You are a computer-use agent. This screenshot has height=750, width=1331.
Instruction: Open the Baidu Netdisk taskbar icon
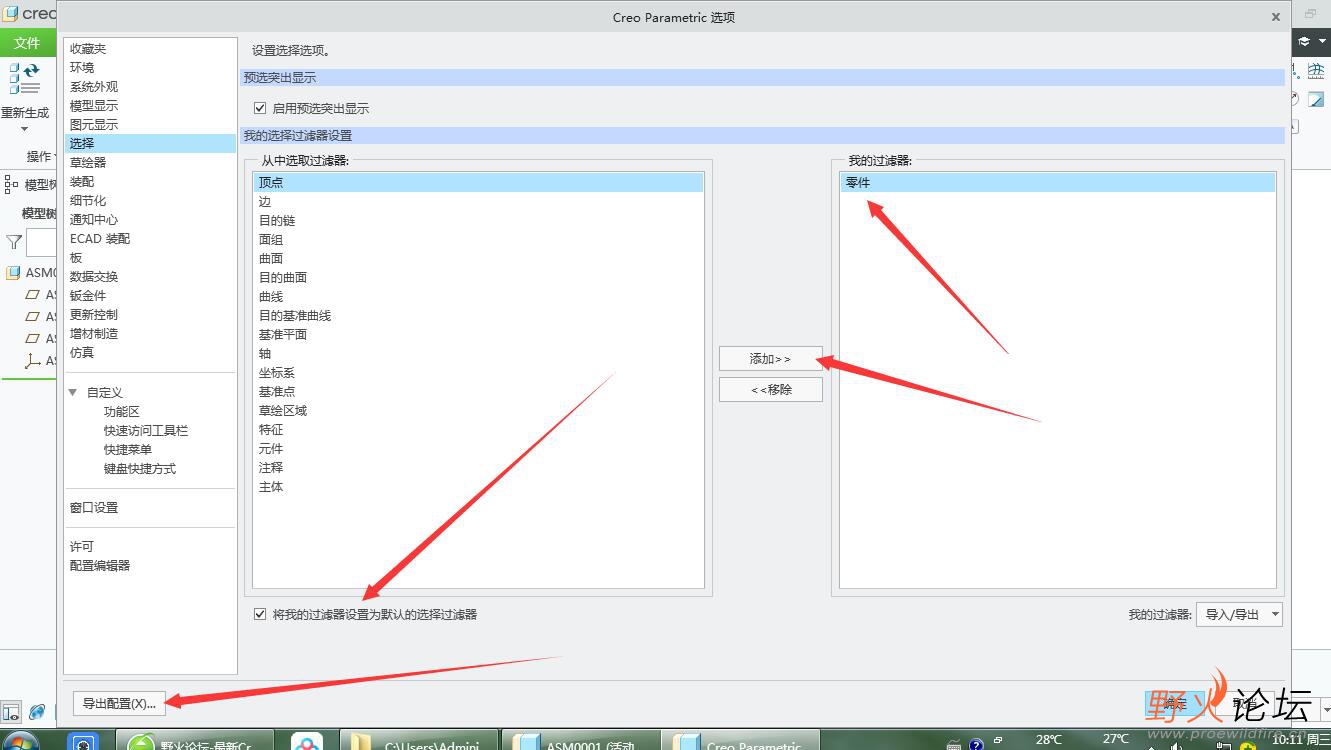click(x=306, y=743)
